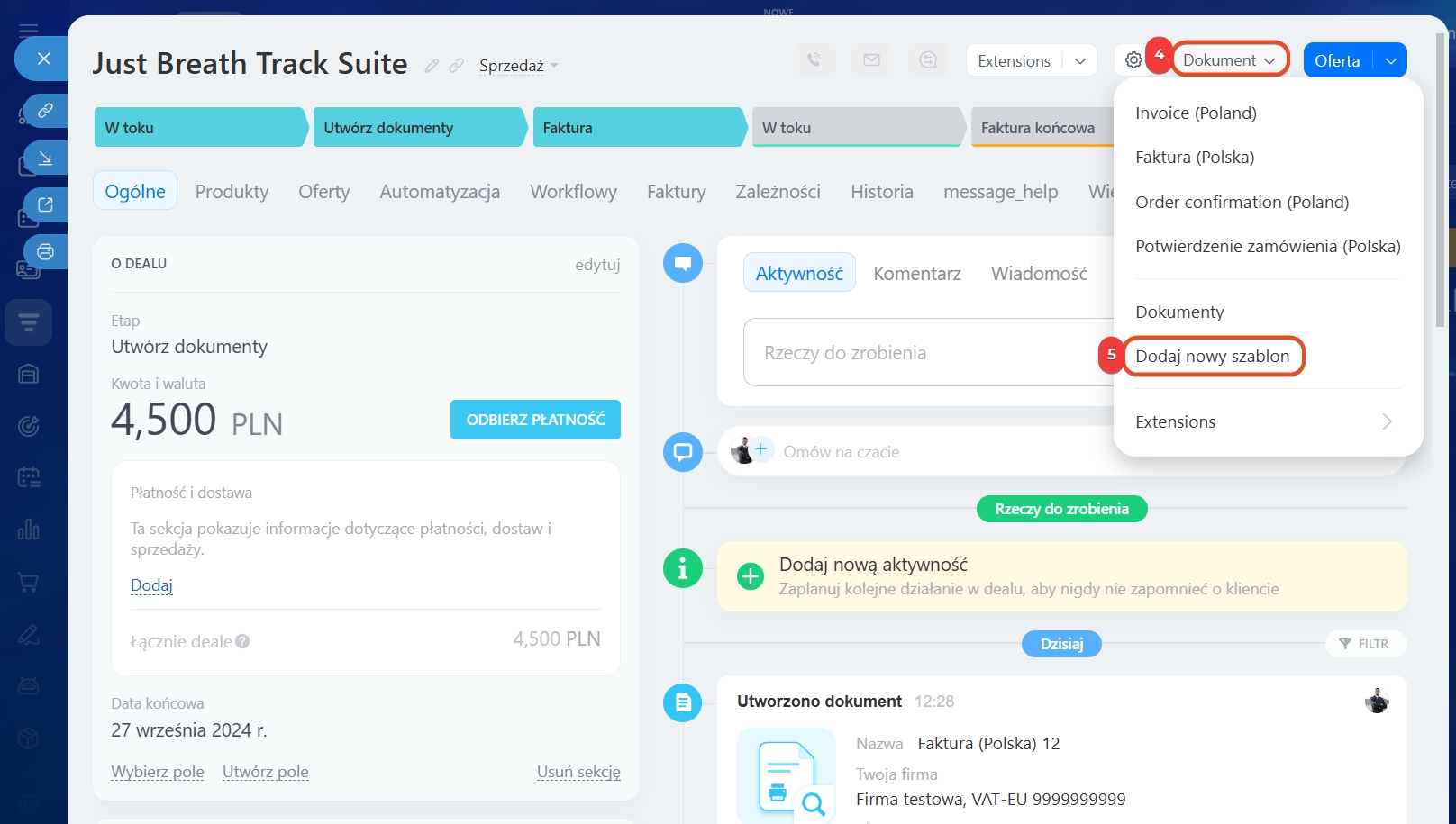
Task: Select Dodaj nowy szablon menu entry
Action: 1212,356
